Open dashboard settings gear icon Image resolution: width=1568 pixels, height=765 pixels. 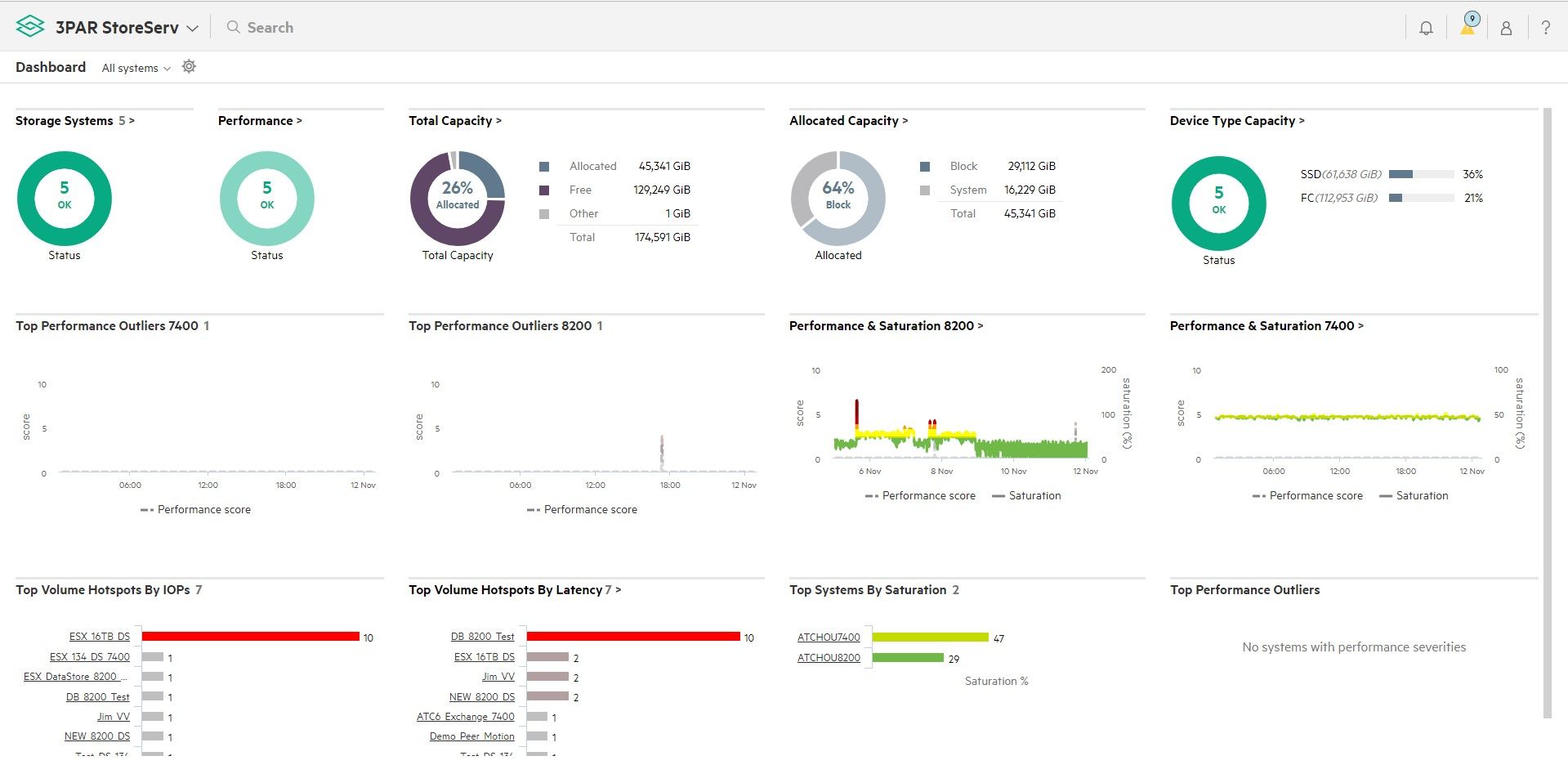(189, 67)
